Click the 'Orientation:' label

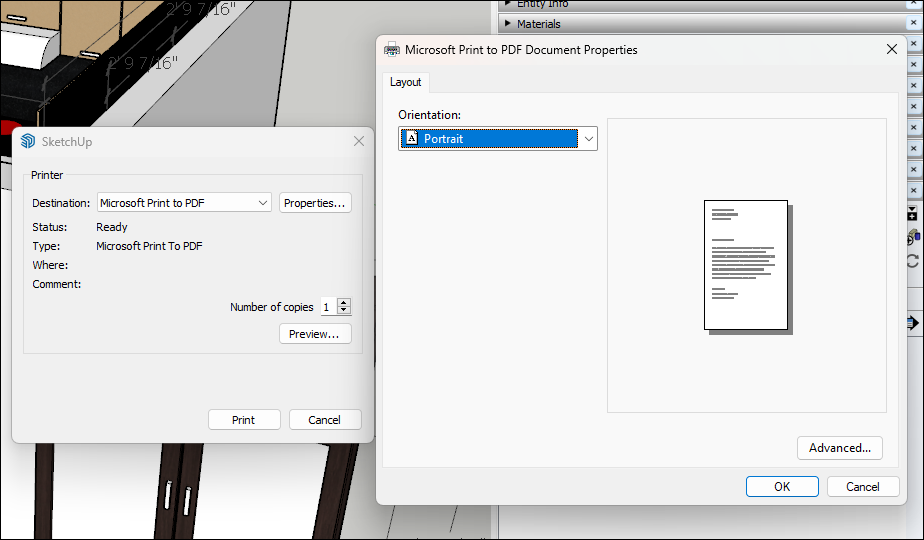click(x=430, y=115)
